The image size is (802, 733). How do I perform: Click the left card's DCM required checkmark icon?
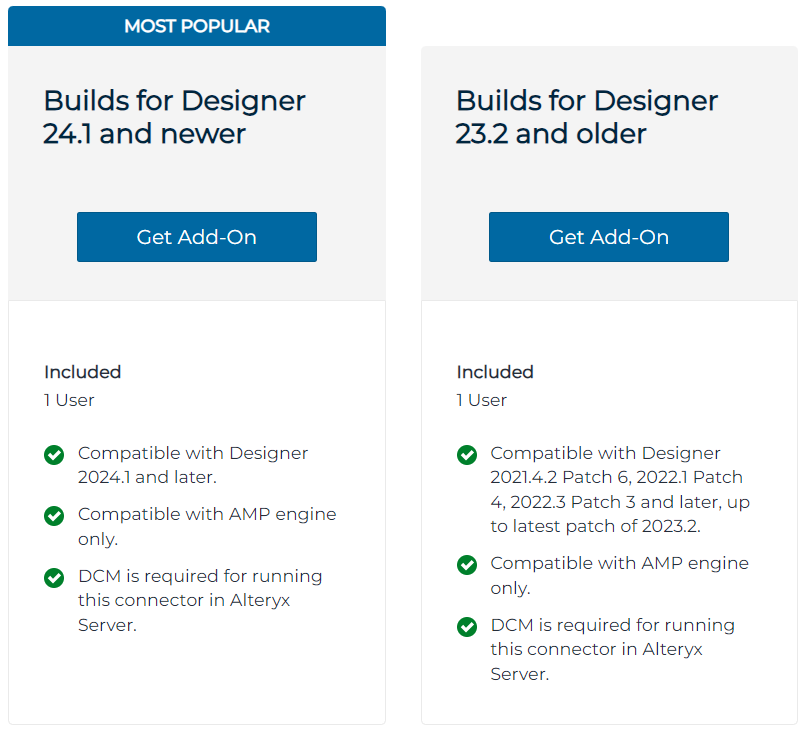coord(54,578)
